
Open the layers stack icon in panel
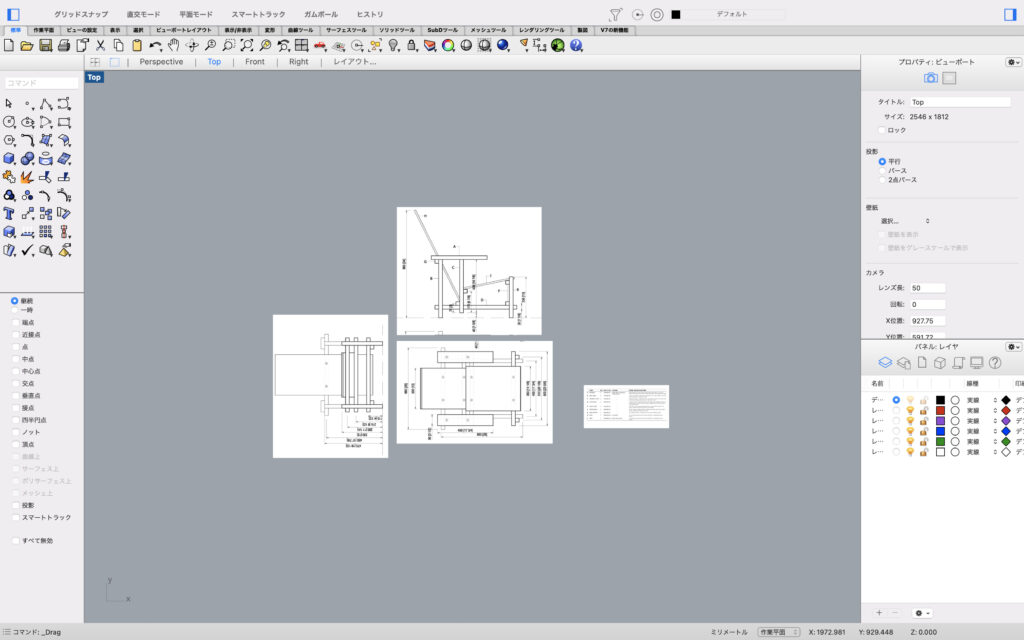point(885,362)
